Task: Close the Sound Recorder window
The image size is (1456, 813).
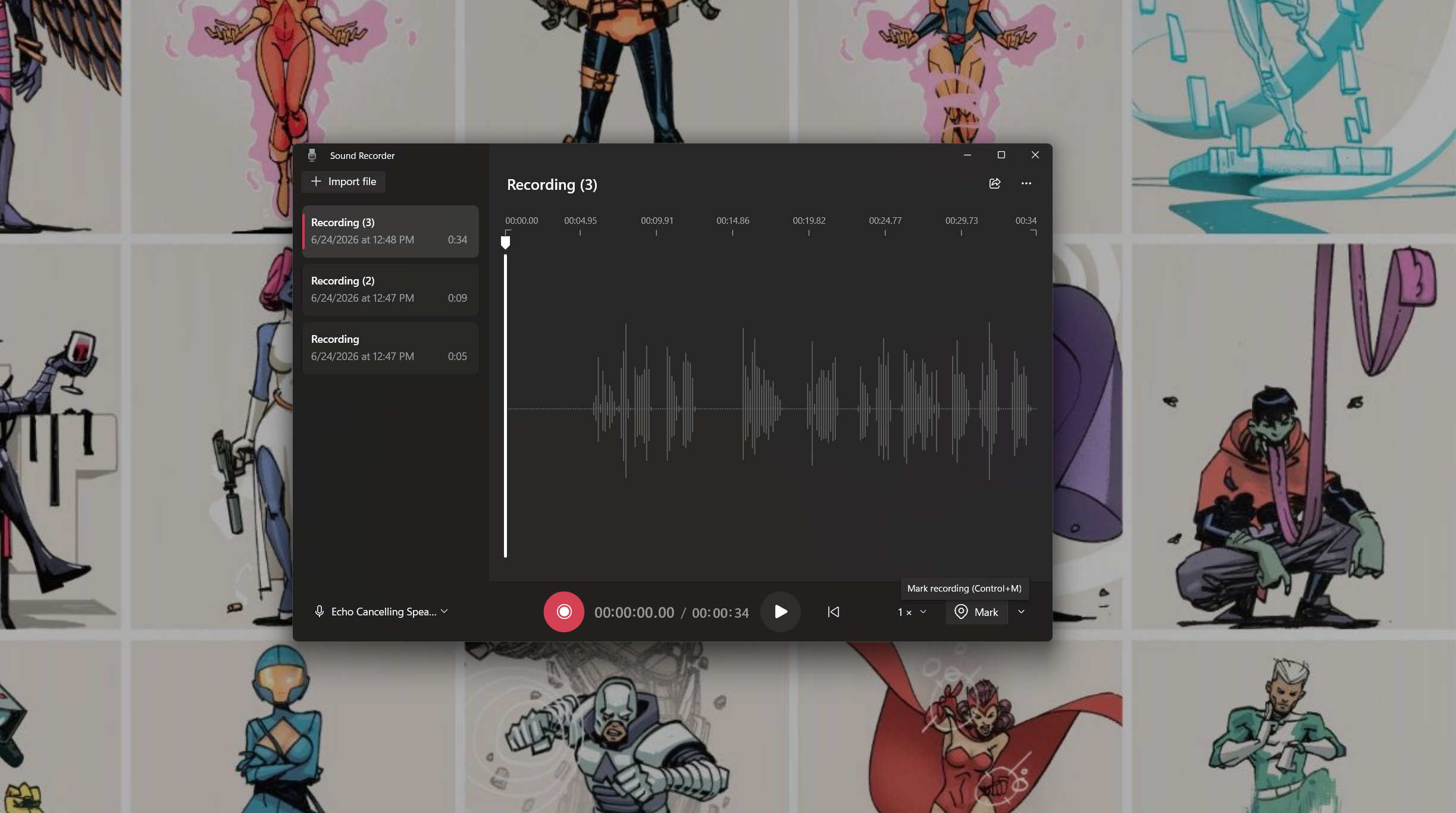Action: pos(1035,155)
